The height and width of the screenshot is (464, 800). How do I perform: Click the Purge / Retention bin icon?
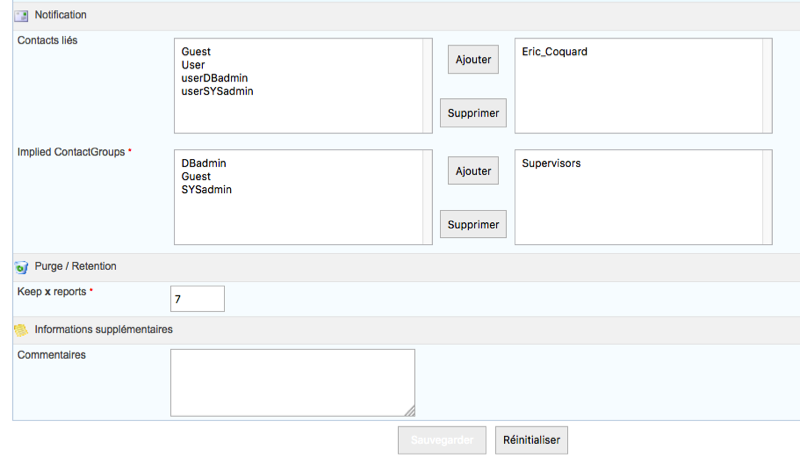click(20, 267)
